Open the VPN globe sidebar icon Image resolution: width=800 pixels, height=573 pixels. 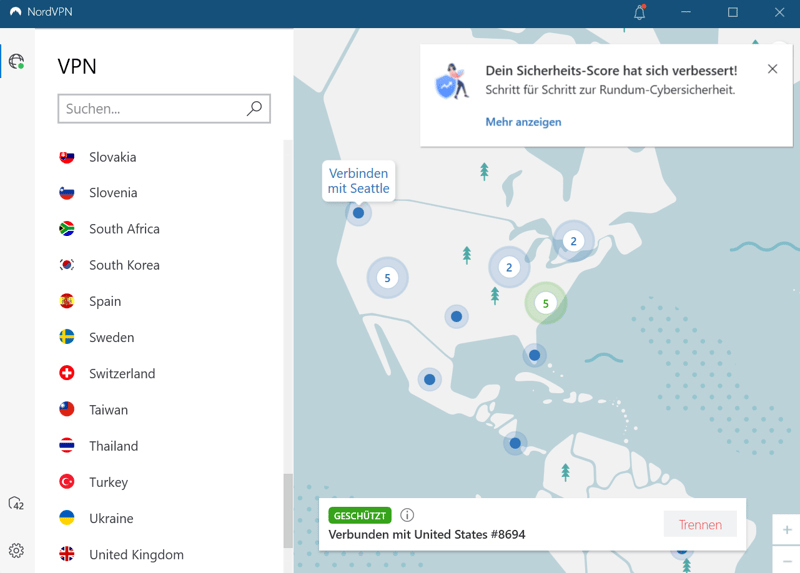click(16, 62)
